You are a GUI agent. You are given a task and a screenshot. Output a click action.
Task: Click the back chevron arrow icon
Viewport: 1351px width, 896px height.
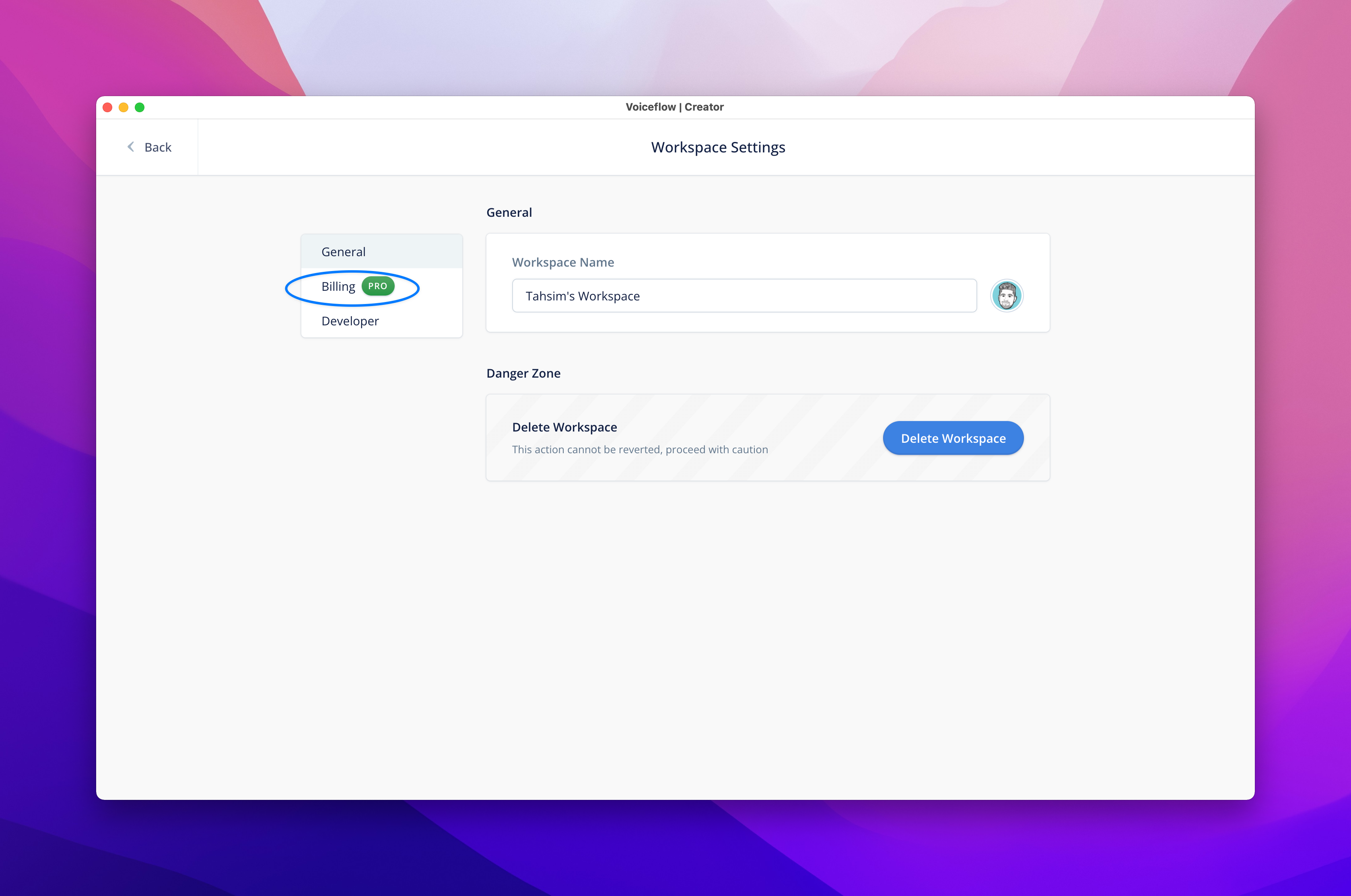(x=131, y=147)
